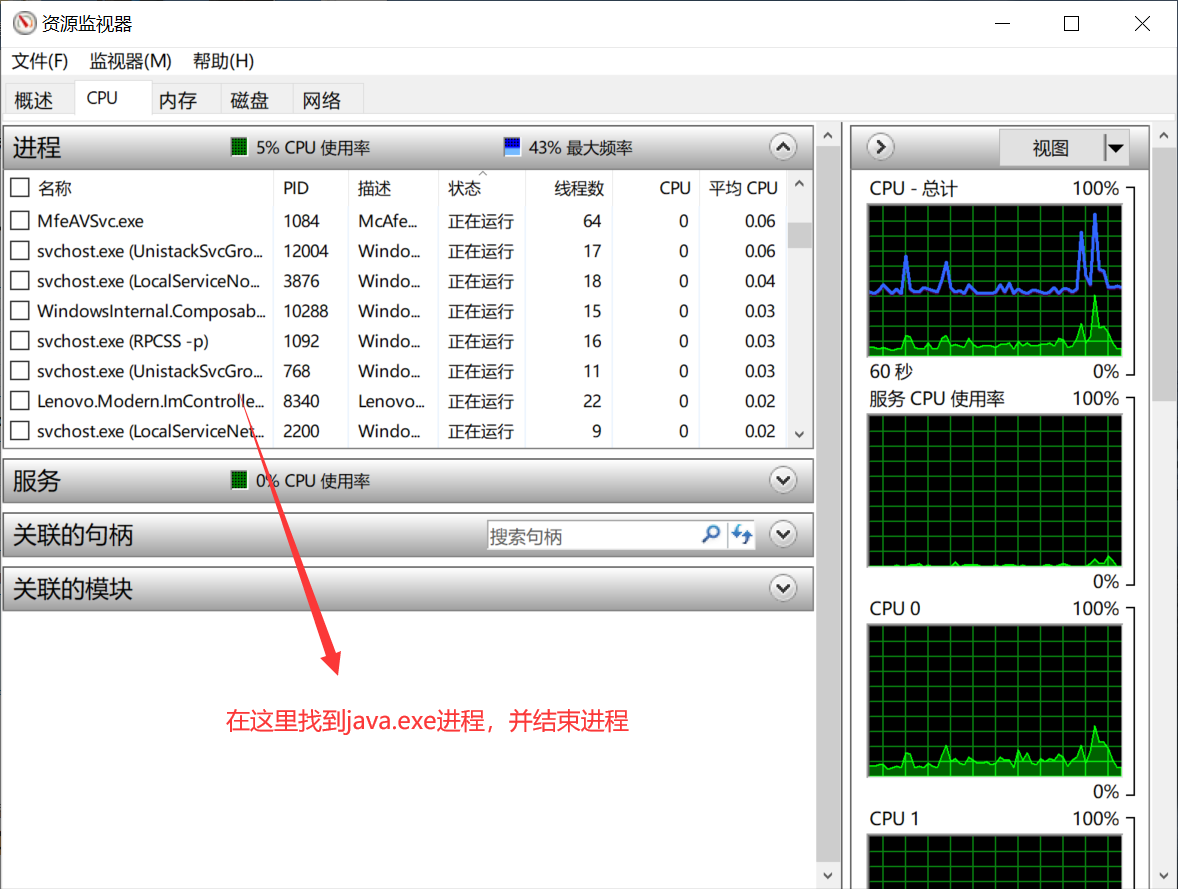This screenshot has height=889, width=1178.
Task: Expand the 服务 section
Action: click(x=783, y=479)
